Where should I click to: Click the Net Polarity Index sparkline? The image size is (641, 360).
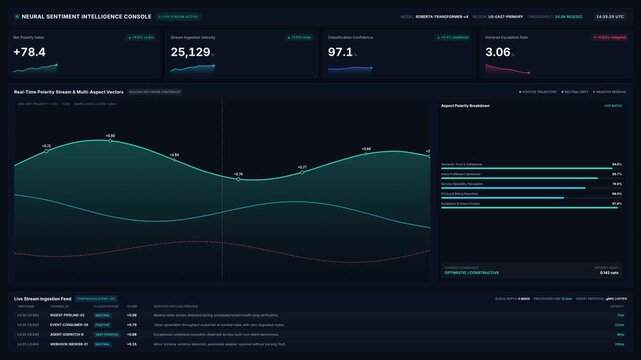pyautogui.click(x=35, y=68)
